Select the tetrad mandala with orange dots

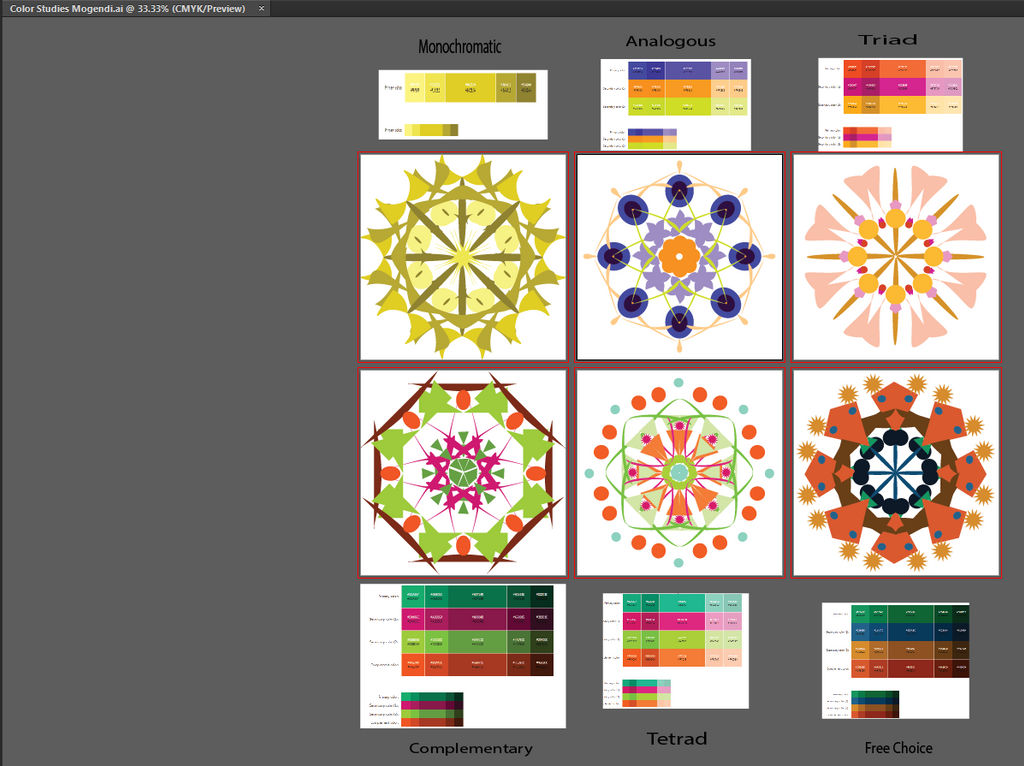coord(679,473)
